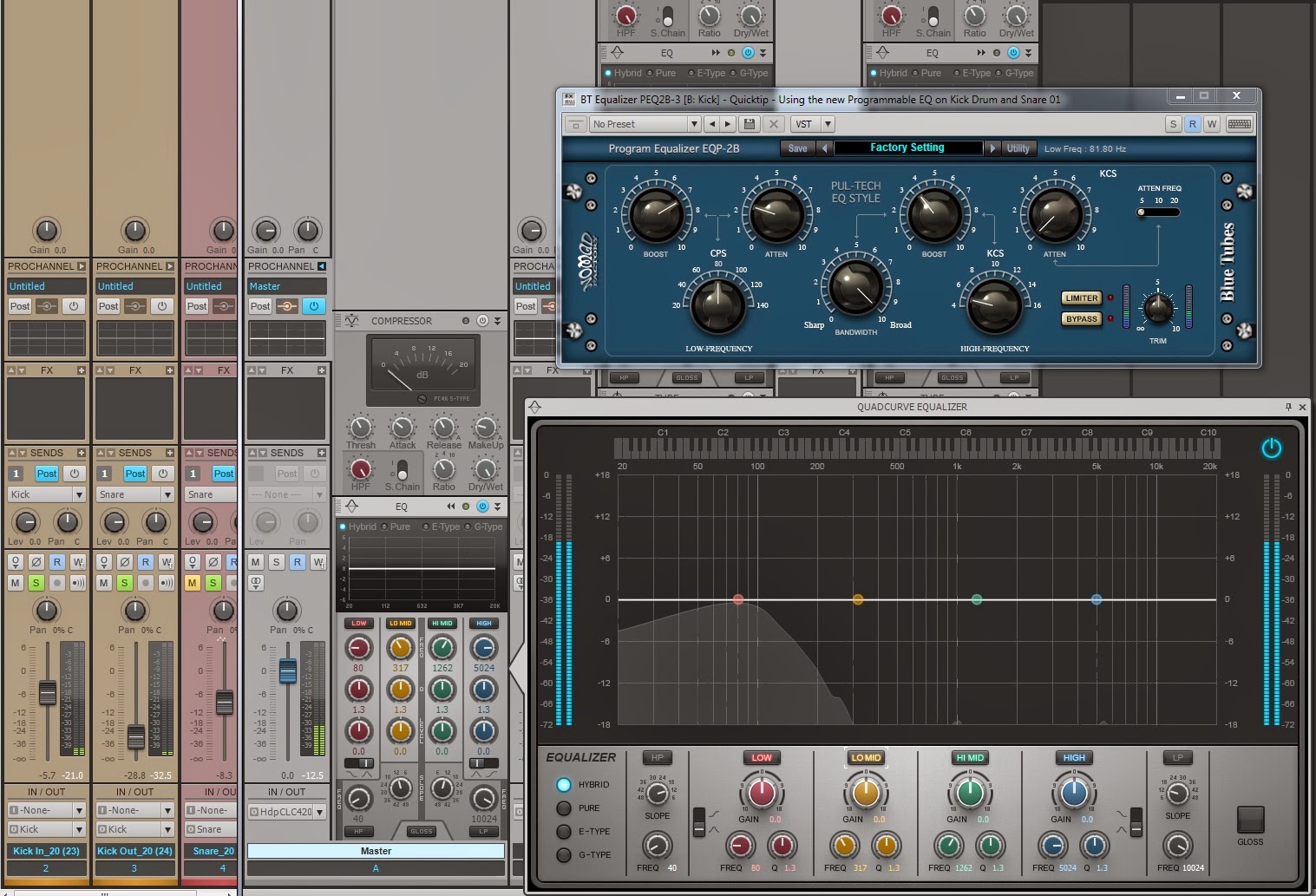The width and height of the screenshot is (1316, 896).
Task: Select PURE mode in the QuadCurve Equalizer
Action: 563,808
